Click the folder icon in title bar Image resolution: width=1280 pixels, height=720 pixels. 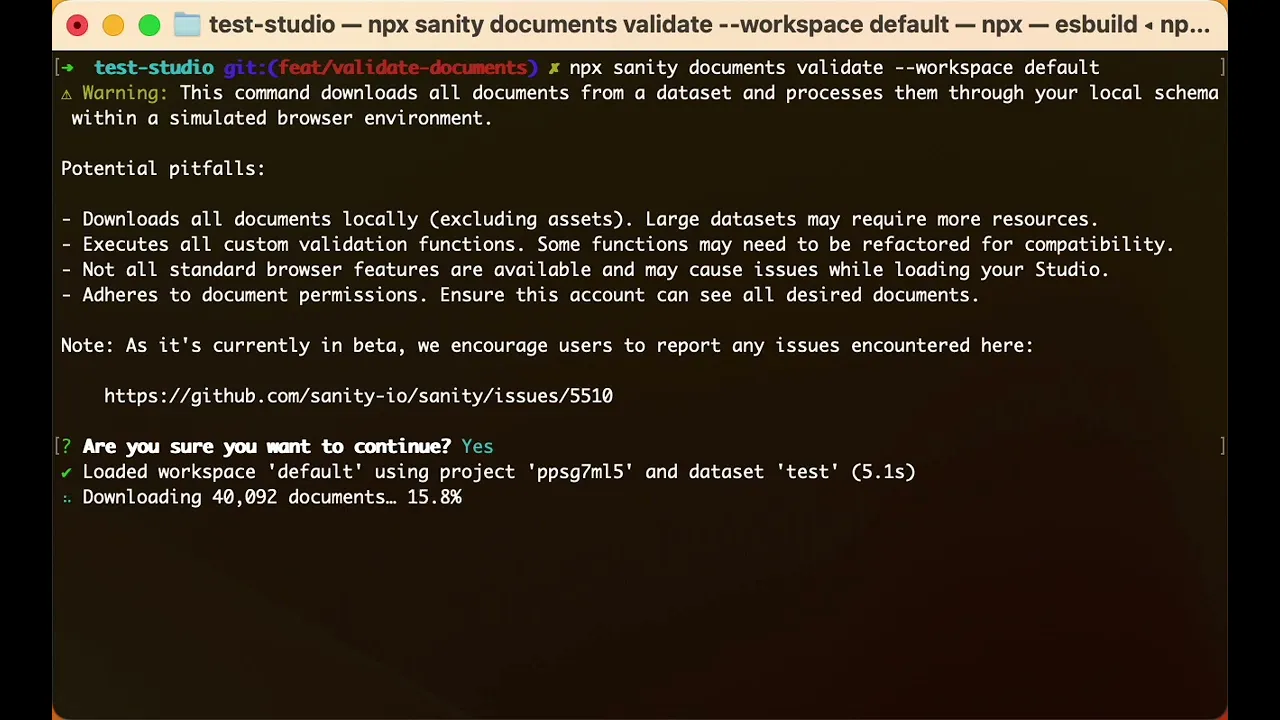pos(187,25)
